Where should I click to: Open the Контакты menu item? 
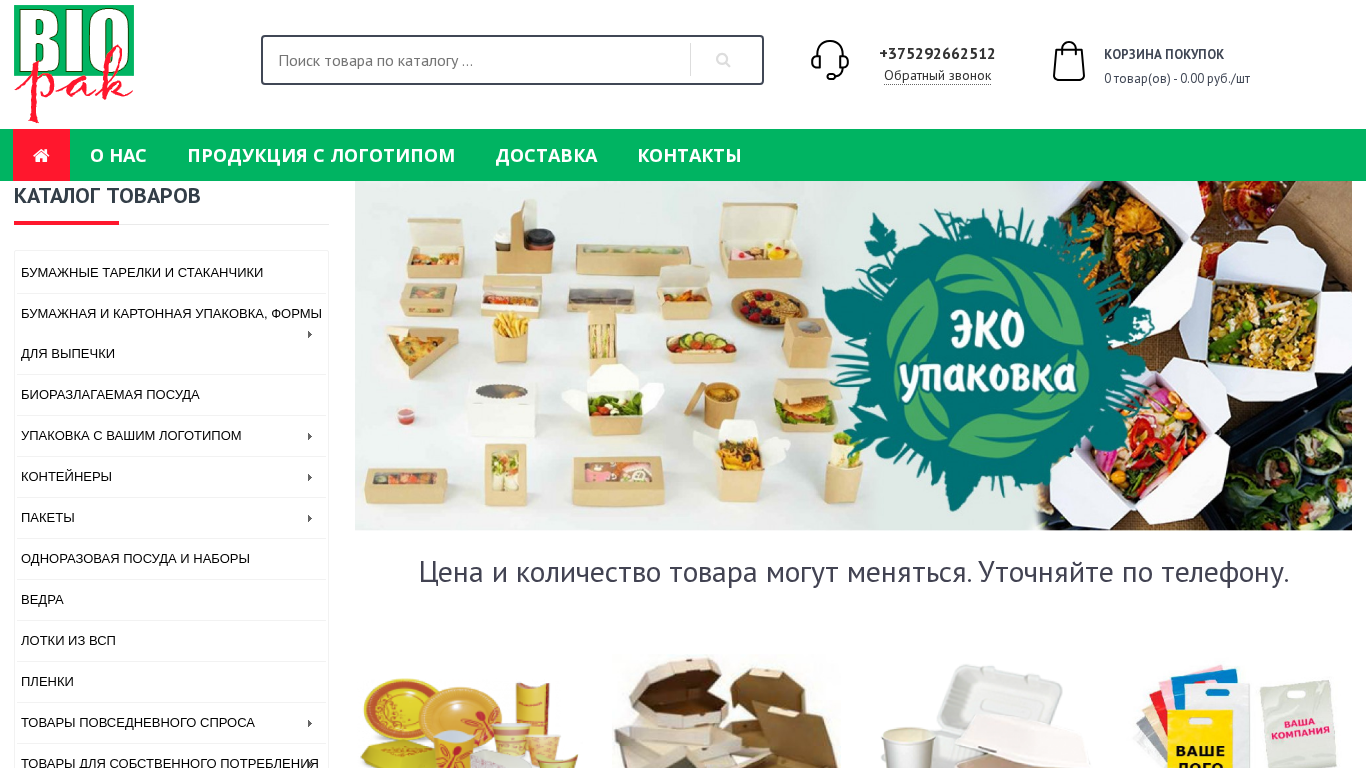pyautogui.click(x=689, y=155)
